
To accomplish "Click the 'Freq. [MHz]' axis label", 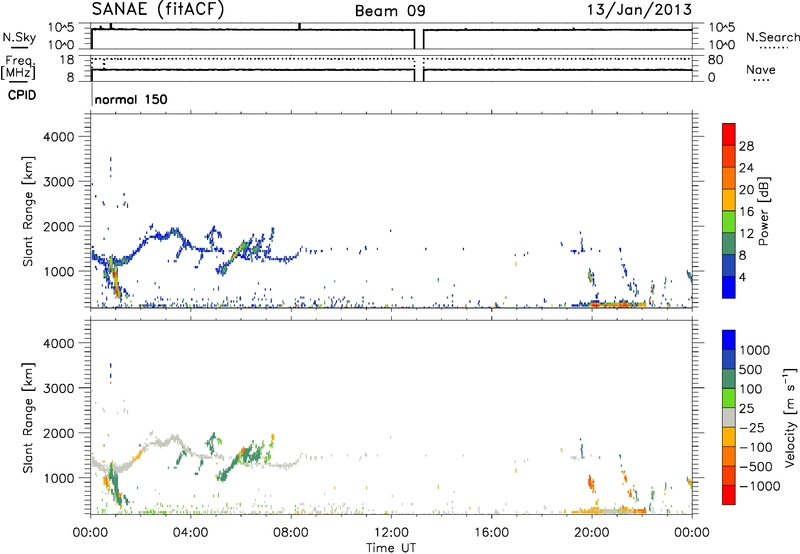I will tap(19, 68).
